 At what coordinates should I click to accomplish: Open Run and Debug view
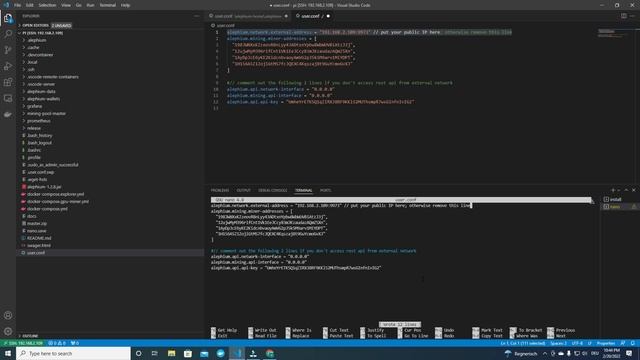click(8, 66)
